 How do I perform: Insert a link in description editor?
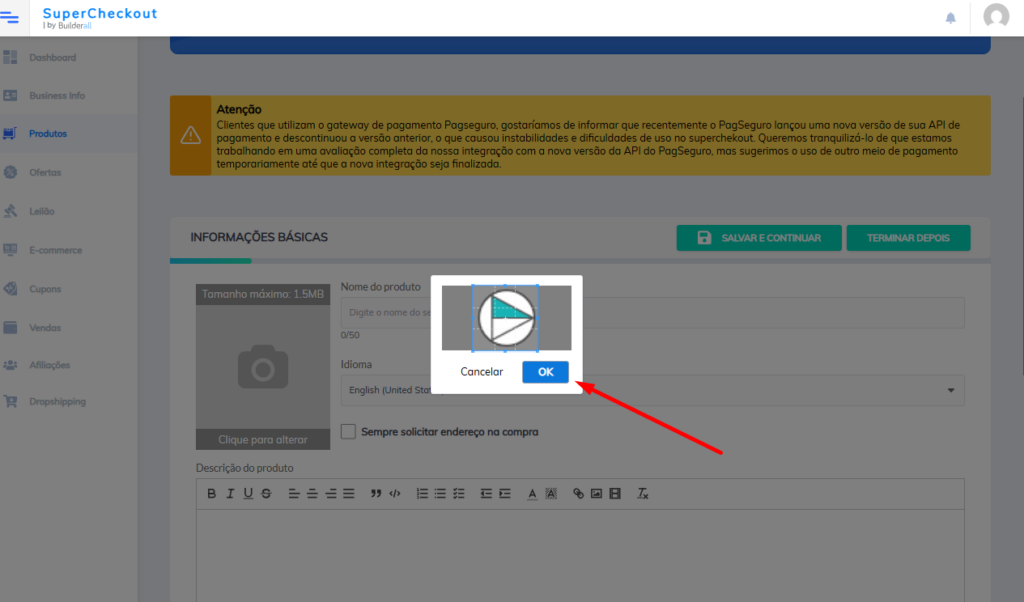578,494
